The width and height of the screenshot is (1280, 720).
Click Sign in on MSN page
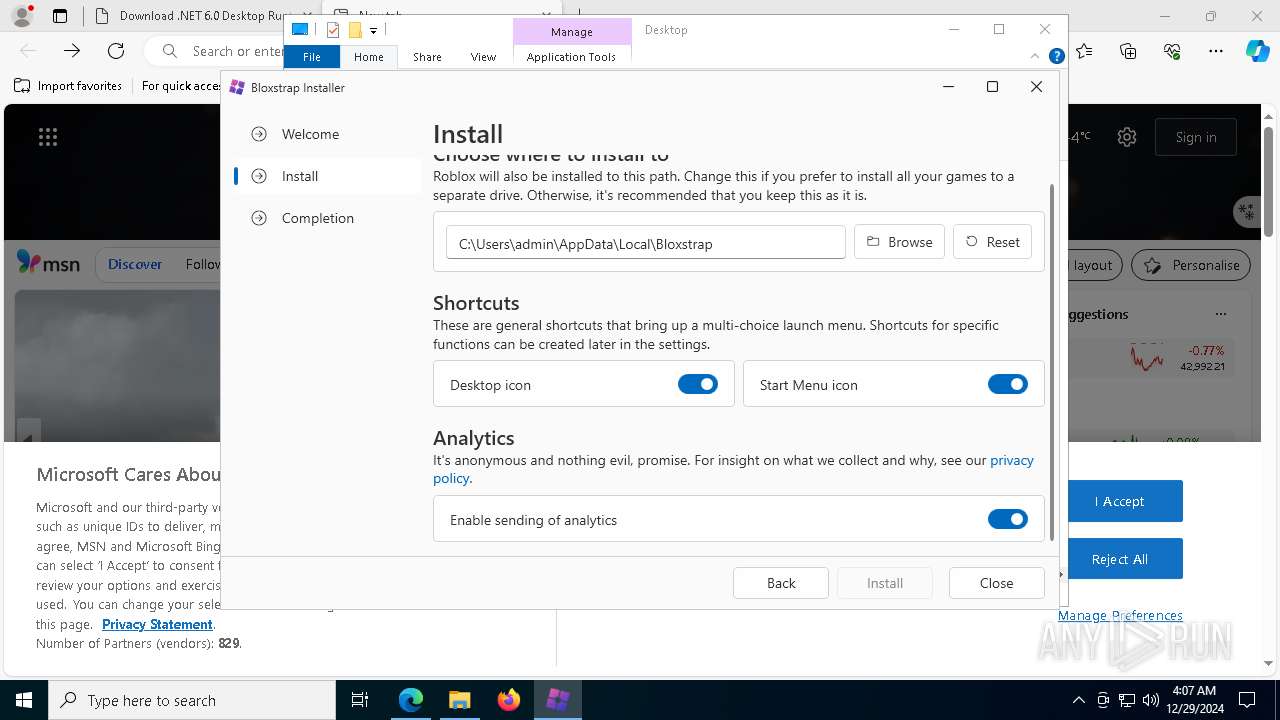pos(1196,137)
